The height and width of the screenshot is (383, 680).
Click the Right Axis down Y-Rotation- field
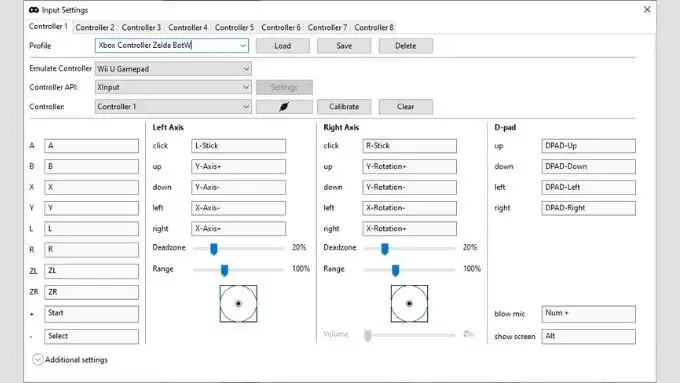pos(409,187)
